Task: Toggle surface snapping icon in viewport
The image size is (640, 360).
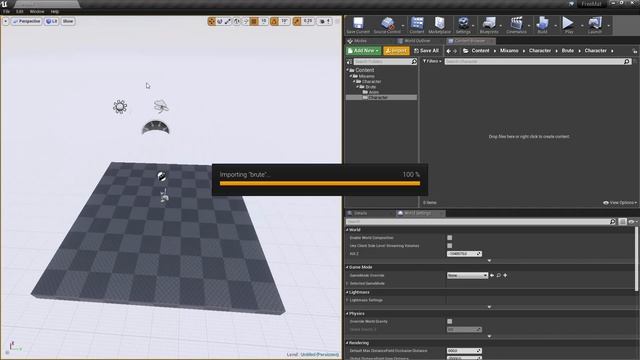Action: point(245,21)
